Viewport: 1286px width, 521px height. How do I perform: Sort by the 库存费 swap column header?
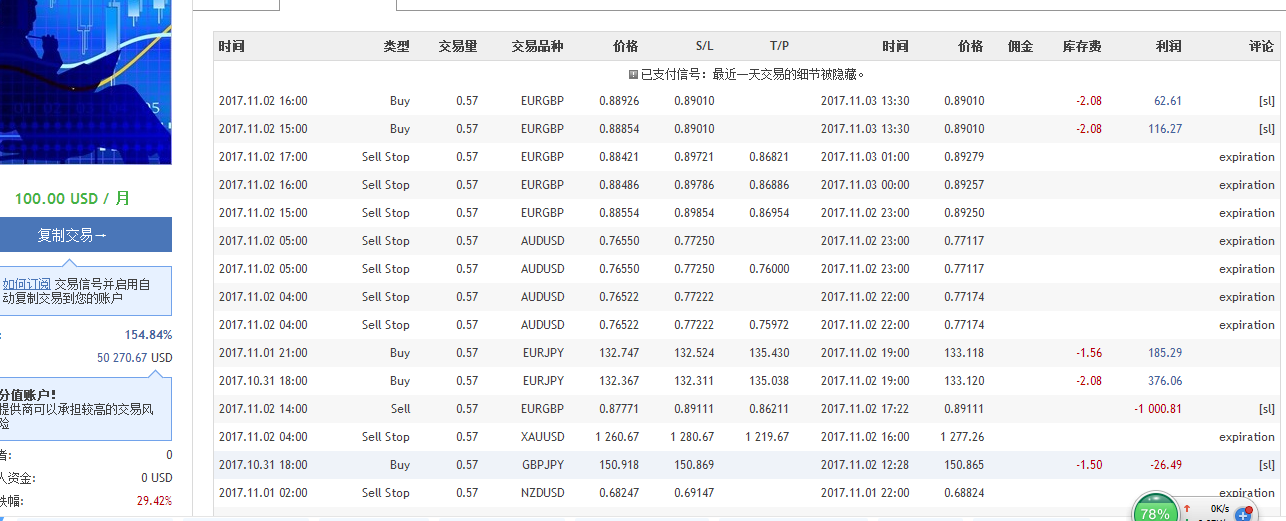(1082, 46)
